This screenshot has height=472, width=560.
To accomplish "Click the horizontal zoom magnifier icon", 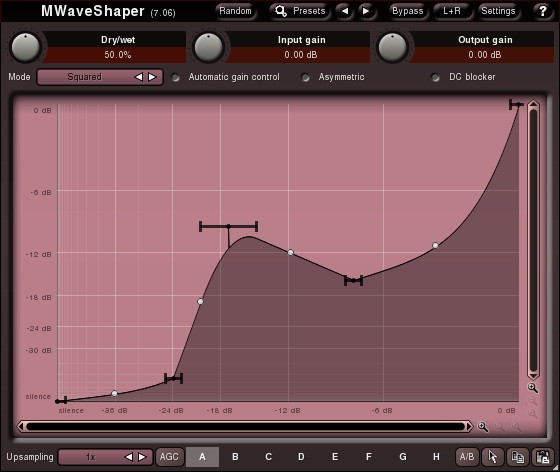I will pyautogui.click(x=483, y=426).
